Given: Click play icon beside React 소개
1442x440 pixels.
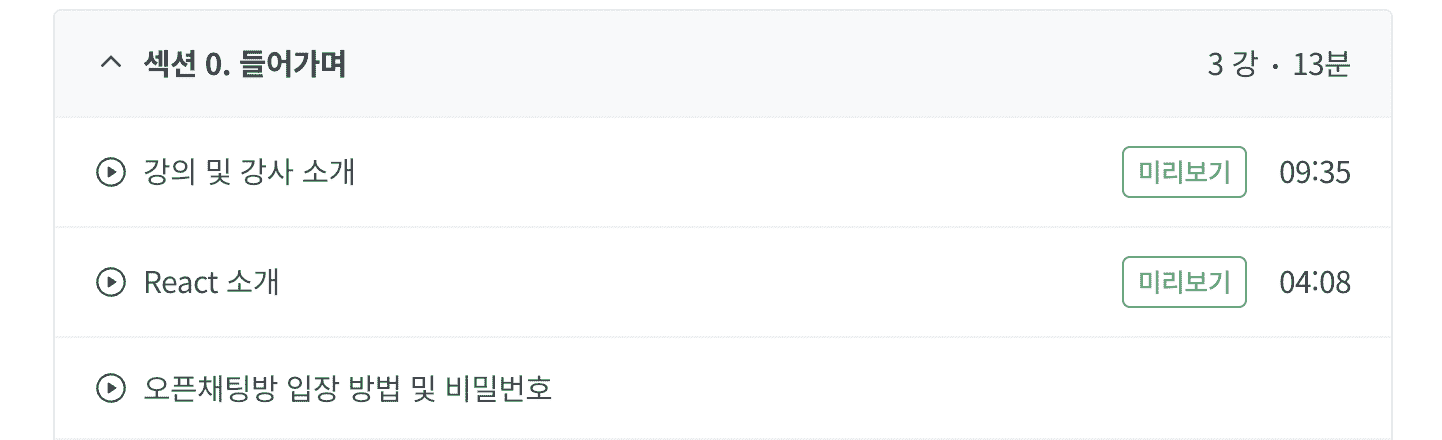Looking at the screenshot, I should [109, 283].
